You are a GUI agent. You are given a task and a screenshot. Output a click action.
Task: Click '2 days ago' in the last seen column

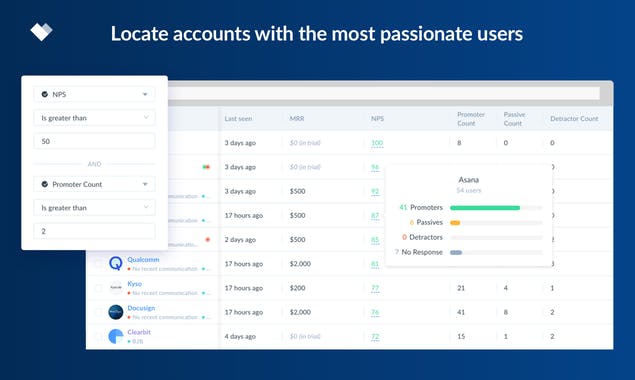tap(240, 239)
